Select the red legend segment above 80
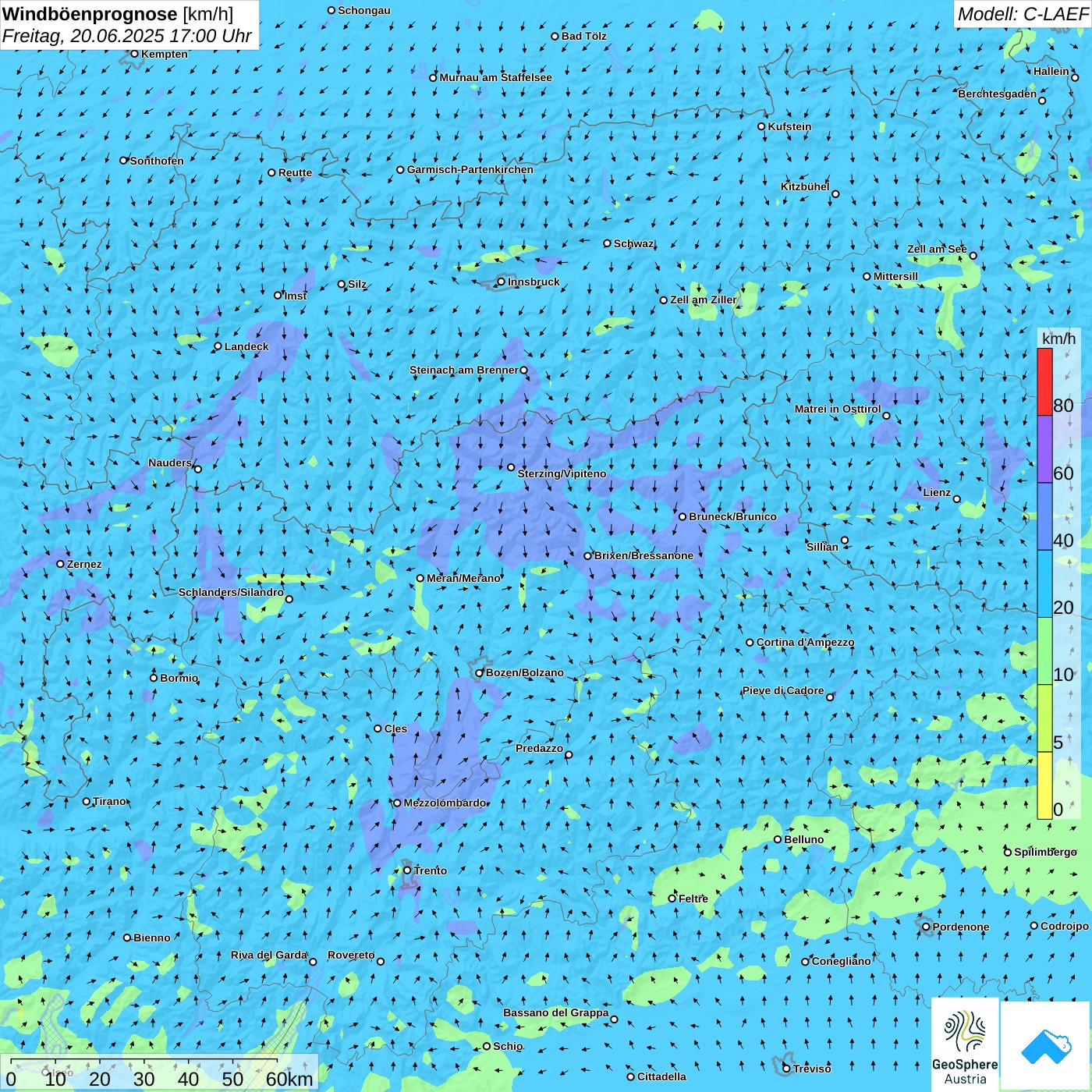This screenshot has width=1092, height=1092. tap(1044, 381)
